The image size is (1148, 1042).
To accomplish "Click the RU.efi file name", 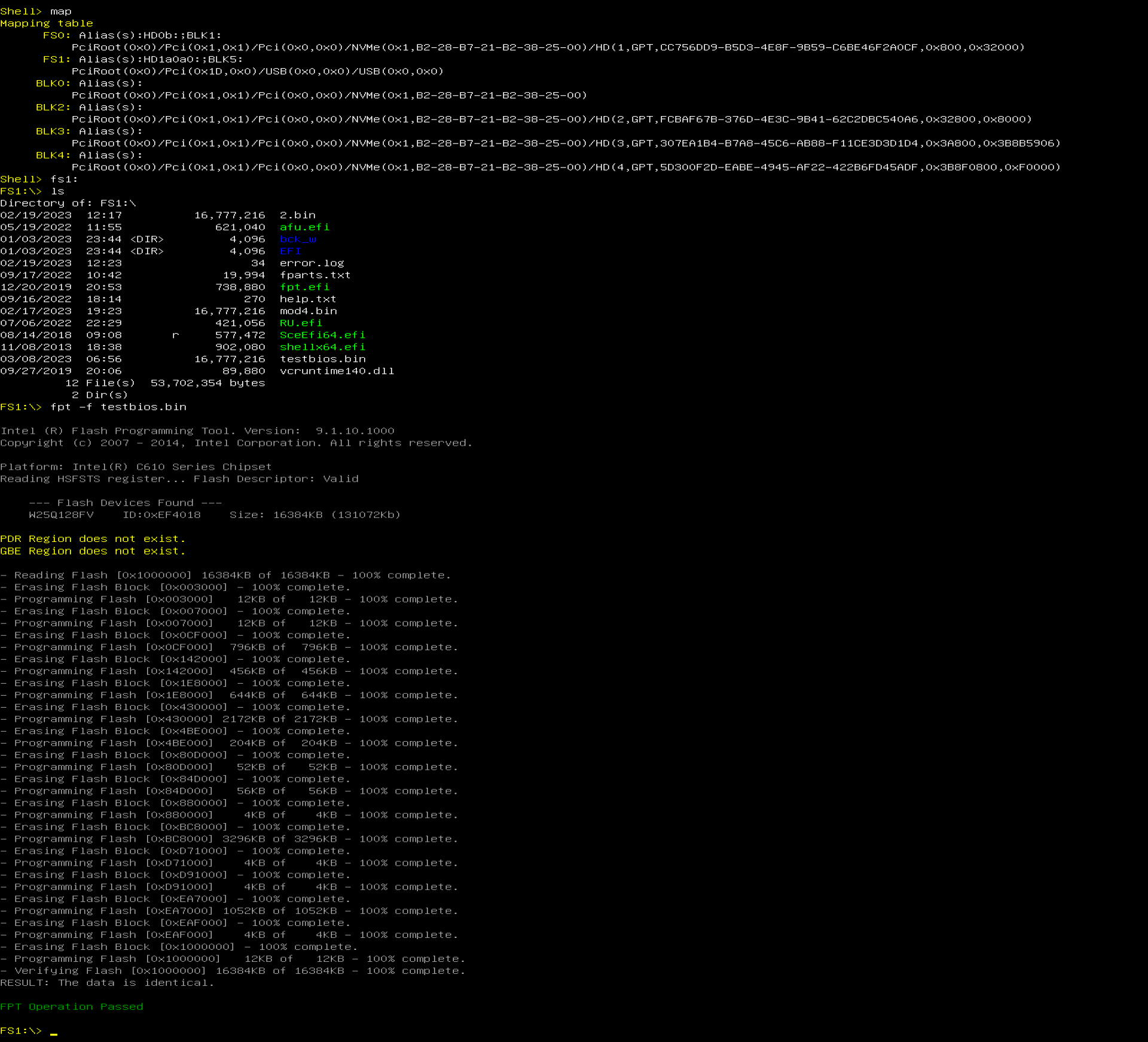I will click(x=301, y=323).
